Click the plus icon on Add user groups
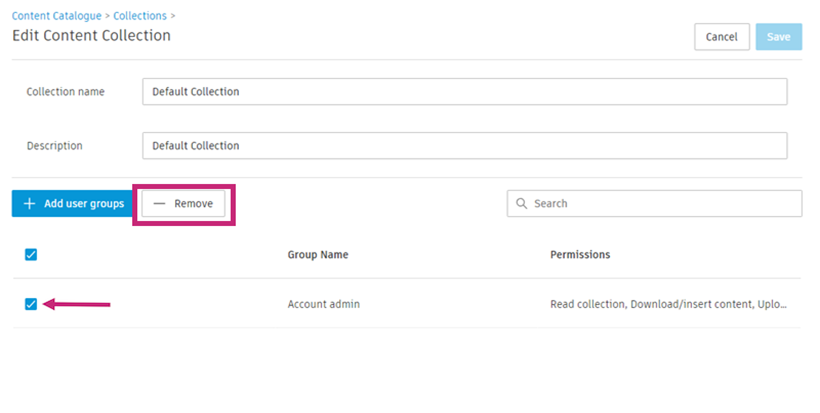Viewport: 820px width, 413px height. [29, 204]
